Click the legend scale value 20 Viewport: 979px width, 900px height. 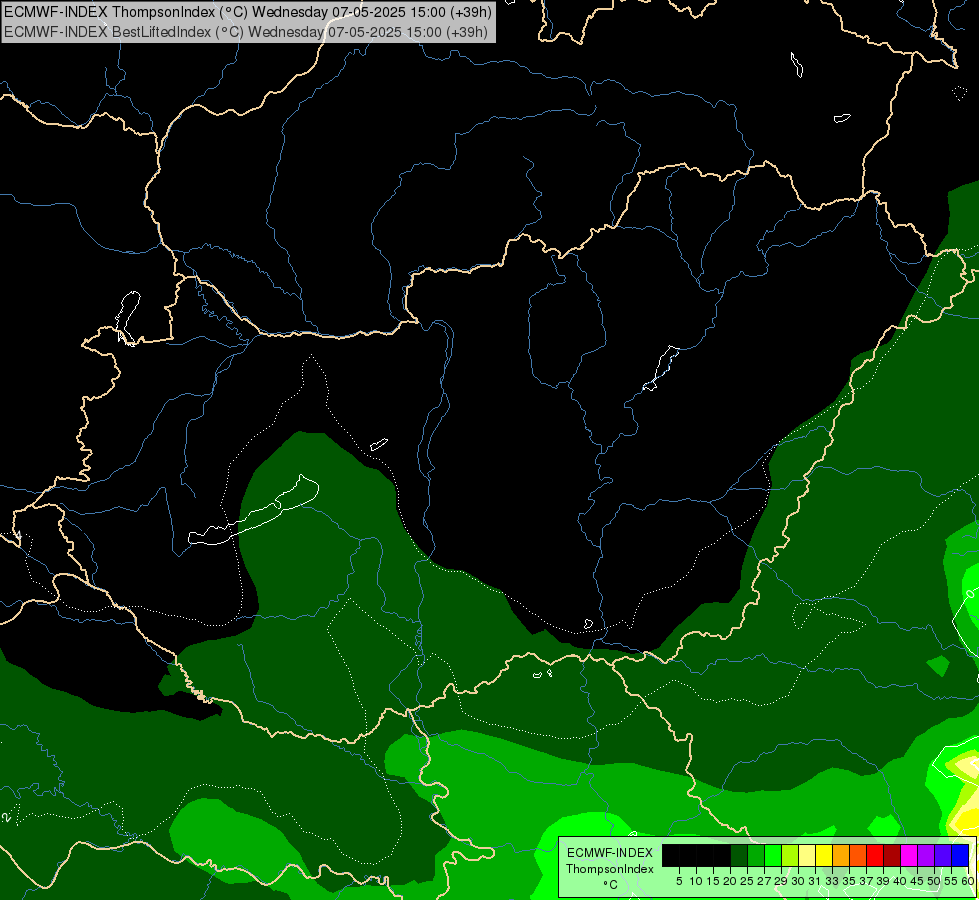pos(730,881)
